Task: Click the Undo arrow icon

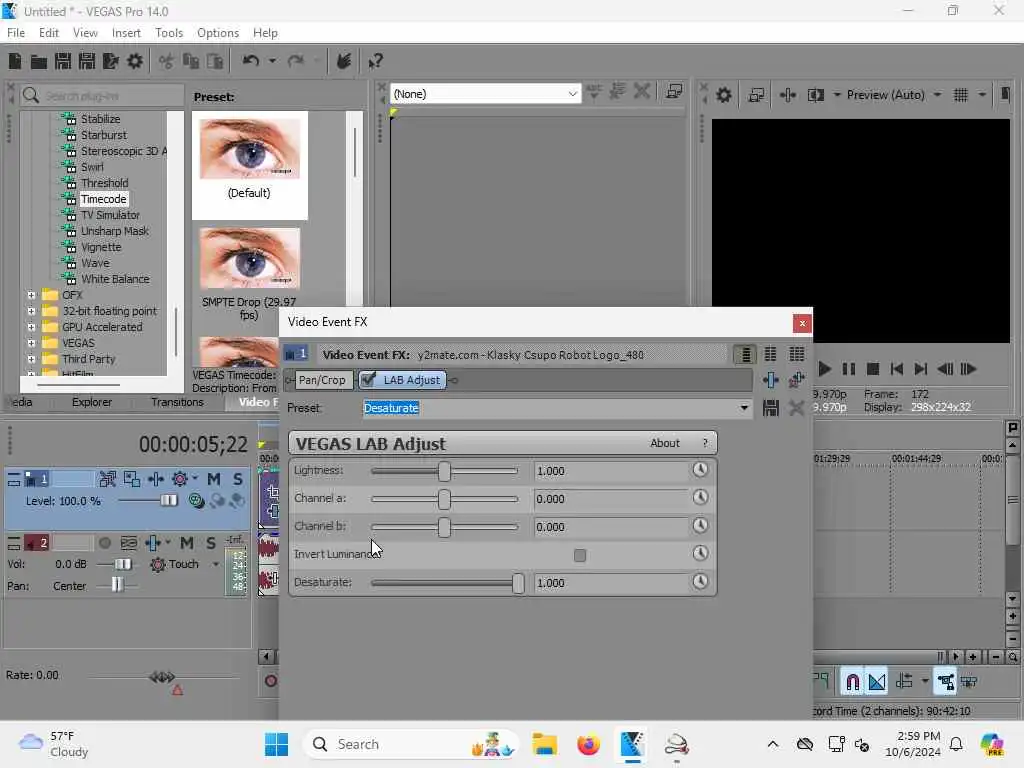Action: [x=251, y=61]
